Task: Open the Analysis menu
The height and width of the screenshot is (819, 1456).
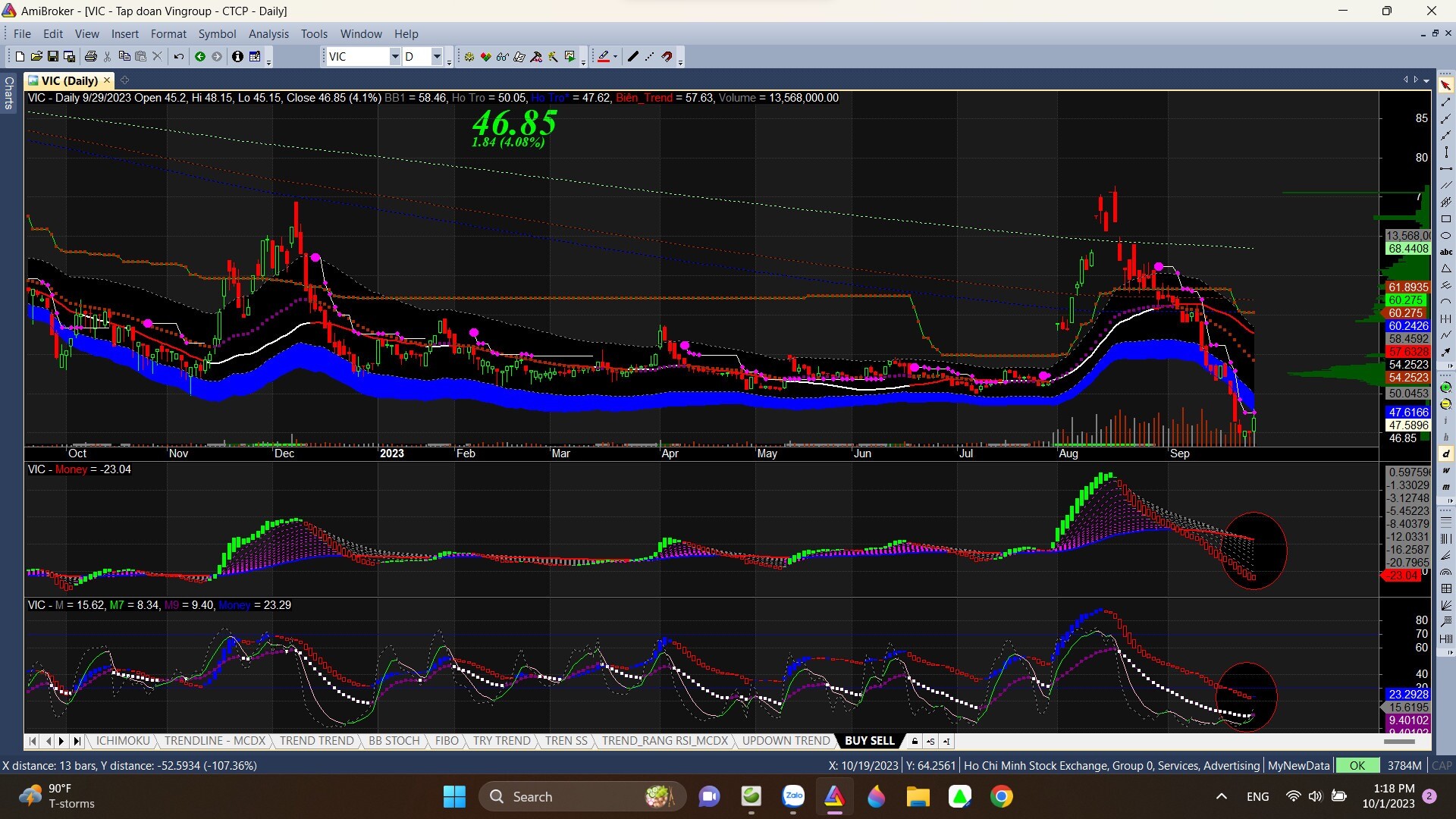Action: point(268,34)
